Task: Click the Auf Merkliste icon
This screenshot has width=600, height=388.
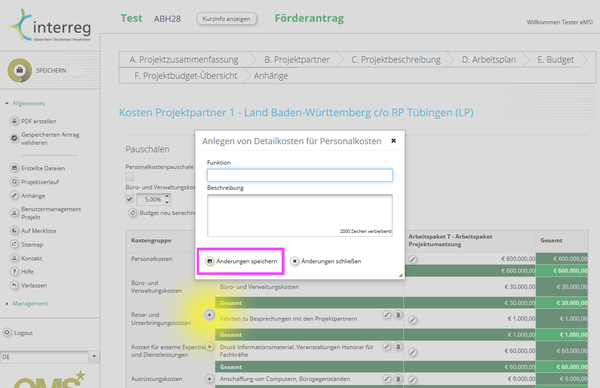Action: pos(14,230)
